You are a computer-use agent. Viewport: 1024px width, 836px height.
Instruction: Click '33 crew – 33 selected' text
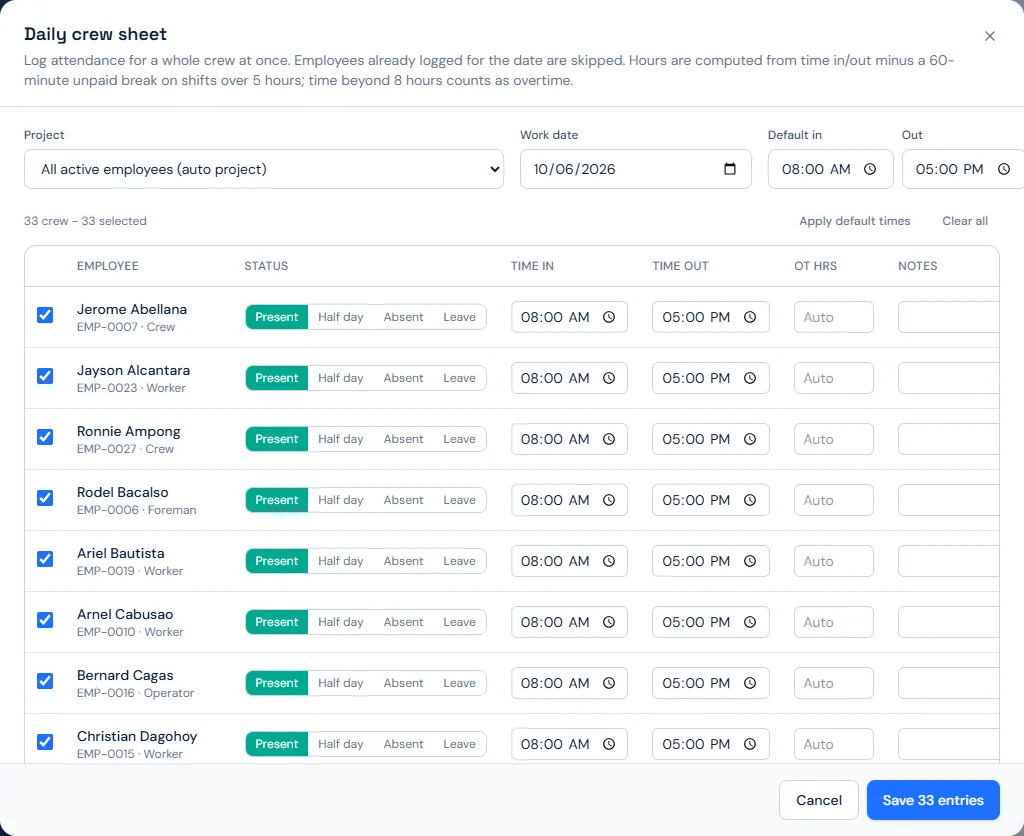(85, 221)
